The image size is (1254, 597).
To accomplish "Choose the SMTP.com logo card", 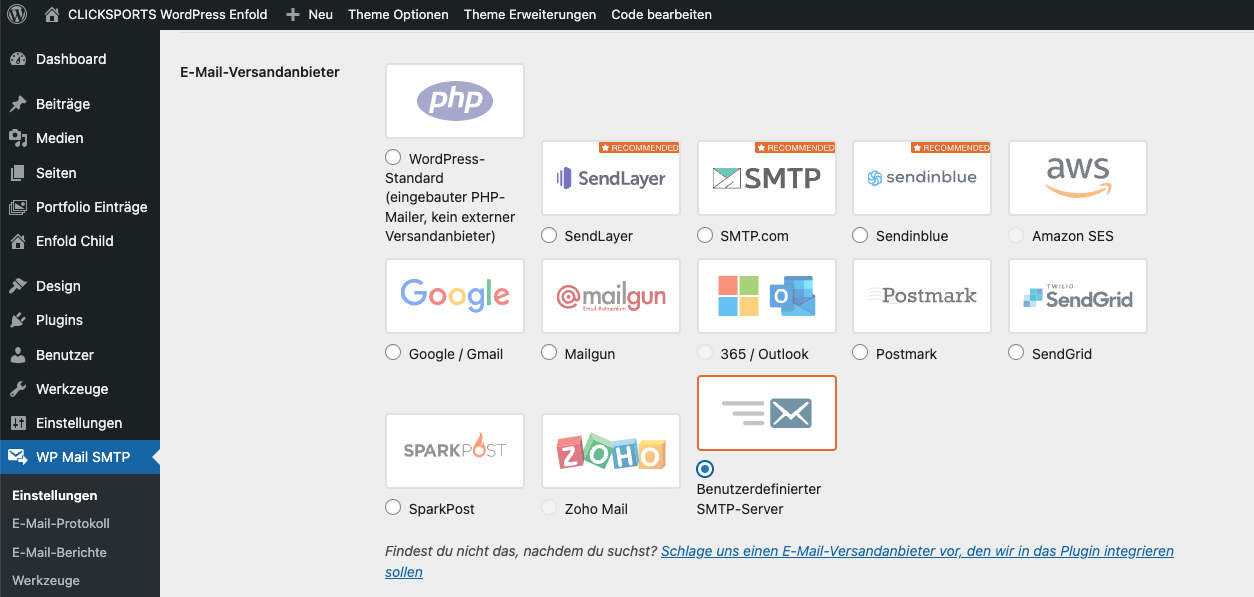I will pos(767,178).
